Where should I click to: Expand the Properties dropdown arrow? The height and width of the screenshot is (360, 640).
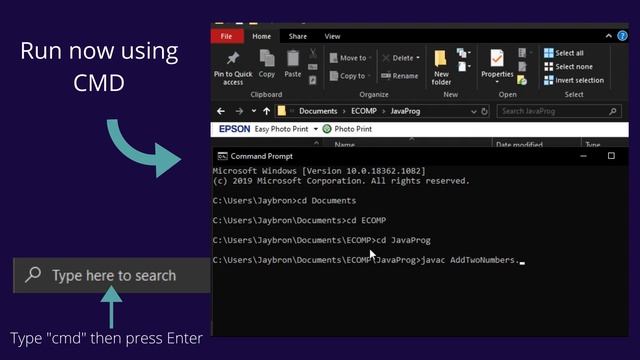[x=497, y=82]
